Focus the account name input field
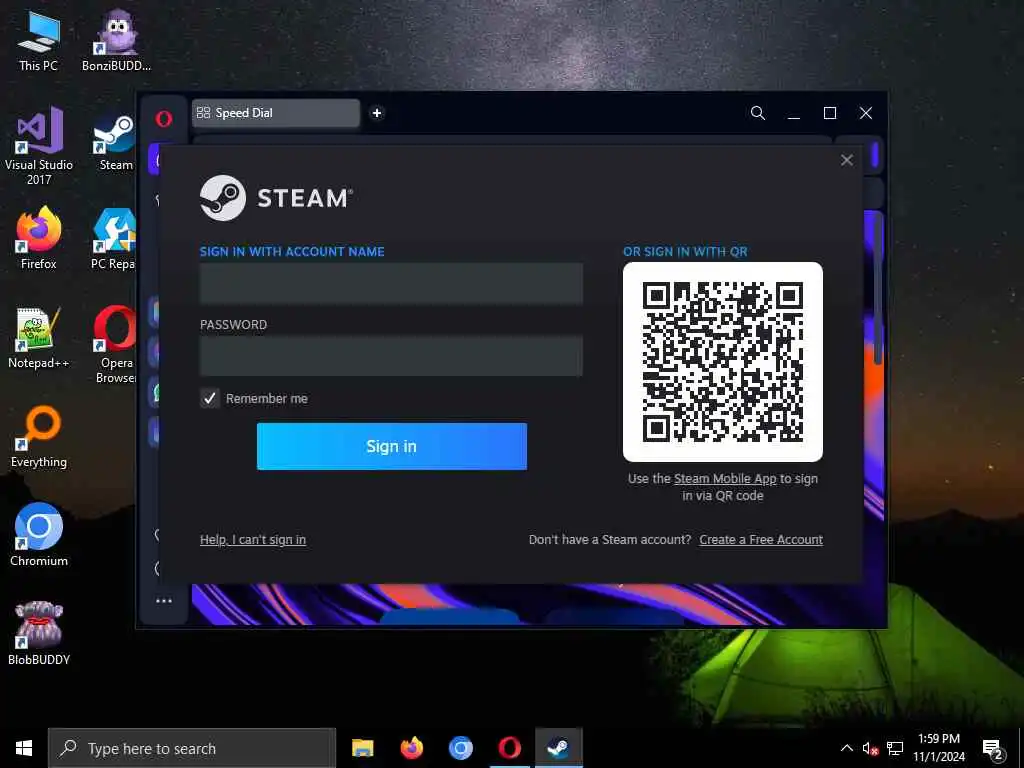1024x768 pixels. coord(391,283)
